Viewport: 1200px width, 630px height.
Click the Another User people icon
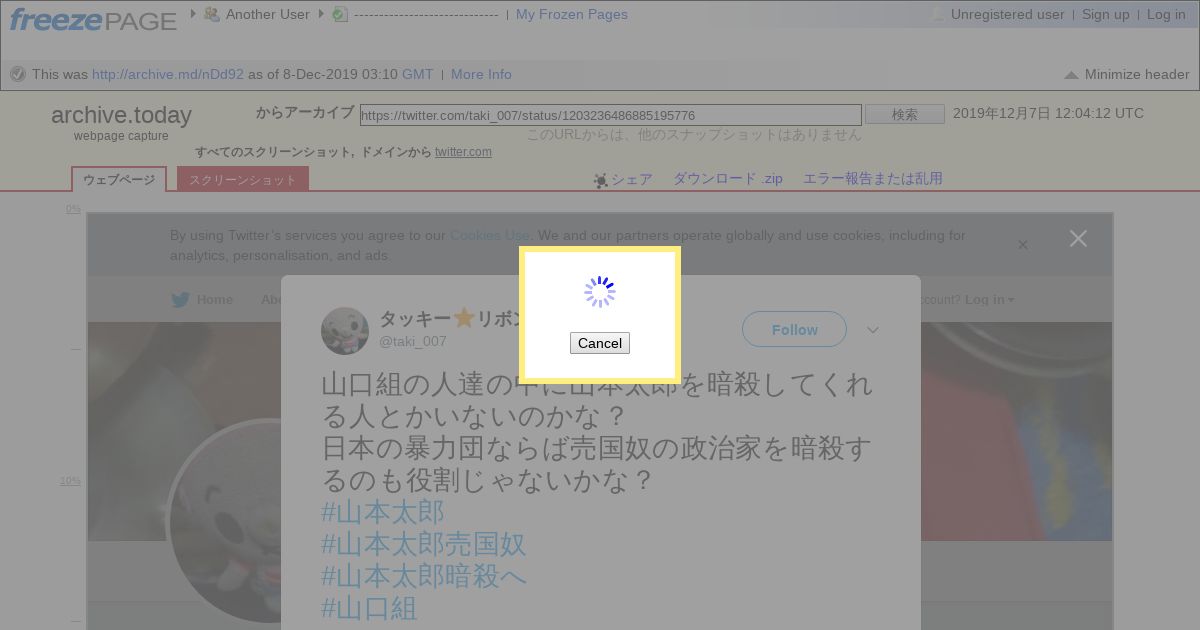[x=212, y=14]
